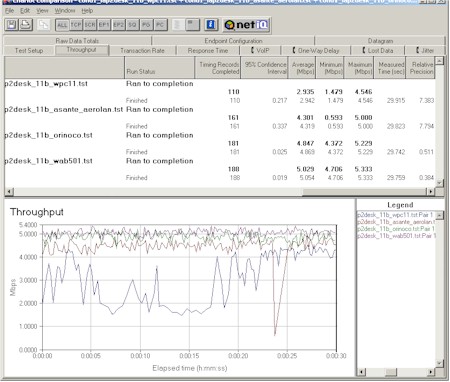450x382 pixels.
Task: Select legend entry p2desk_11b_orinoco.tst Pair 1
Action: pyautogui.click(x=396, y=229)
